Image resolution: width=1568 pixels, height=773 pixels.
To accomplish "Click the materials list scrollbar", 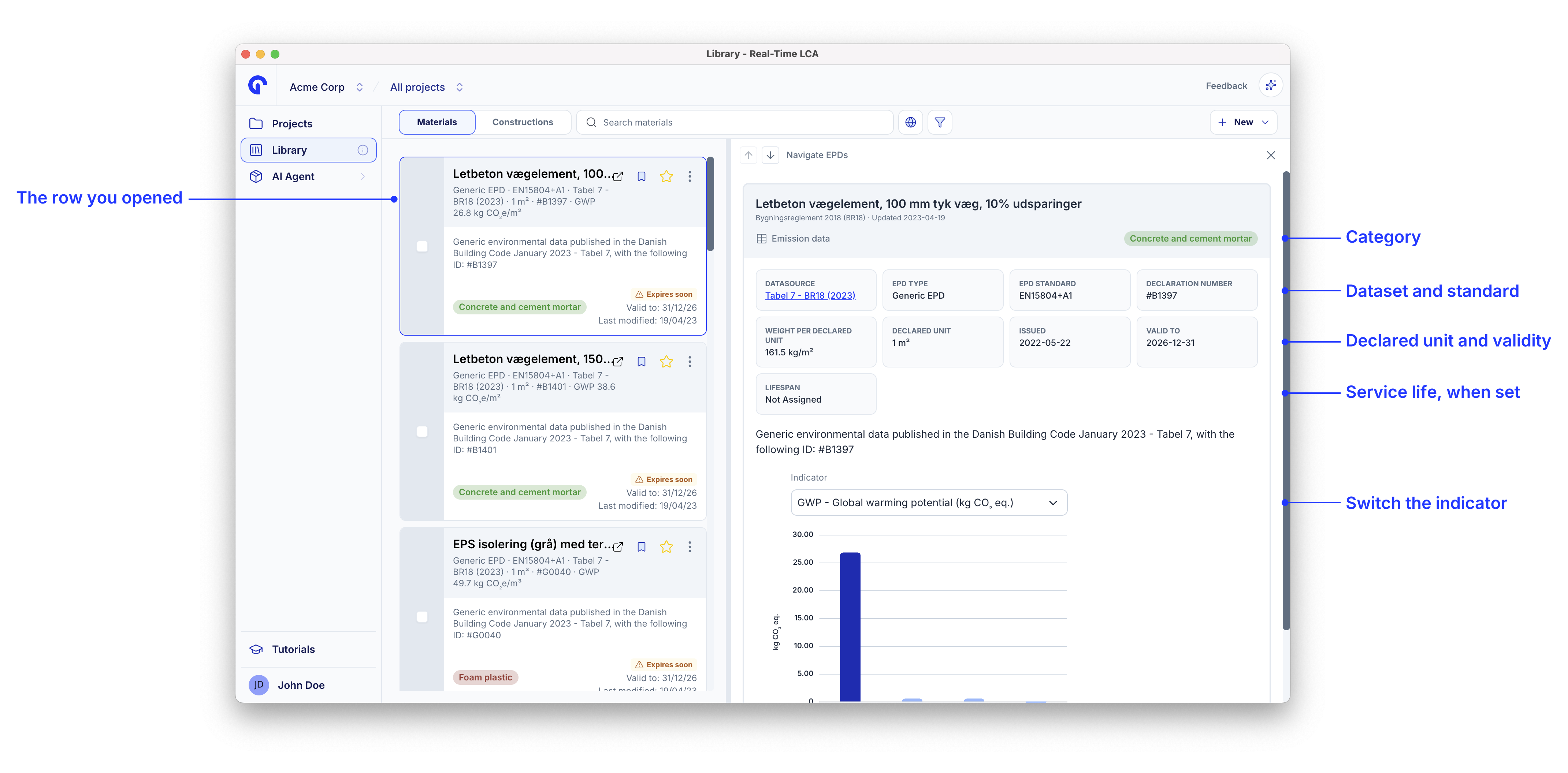I will pyautogui.click(x=710, y=204).
